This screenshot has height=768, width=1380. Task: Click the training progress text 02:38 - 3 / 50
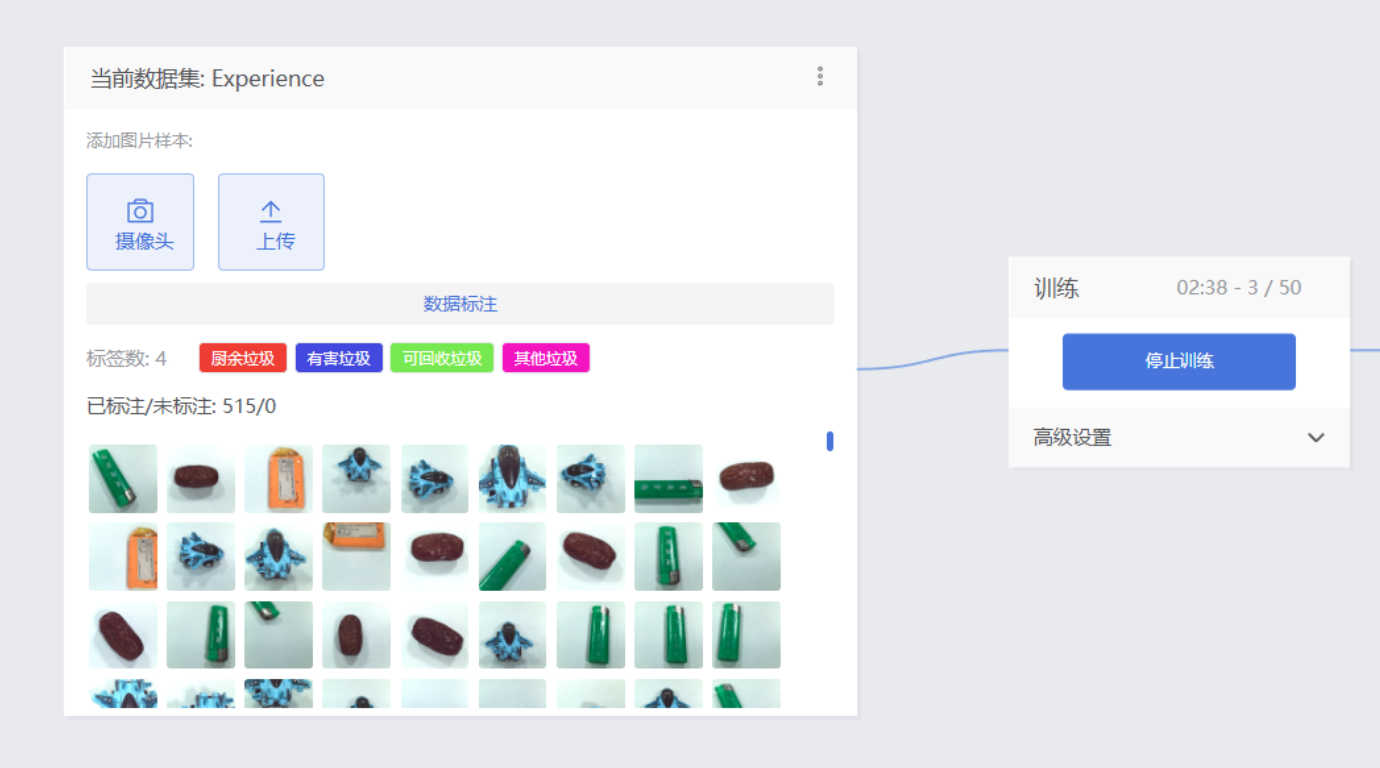click(1239, 288)
